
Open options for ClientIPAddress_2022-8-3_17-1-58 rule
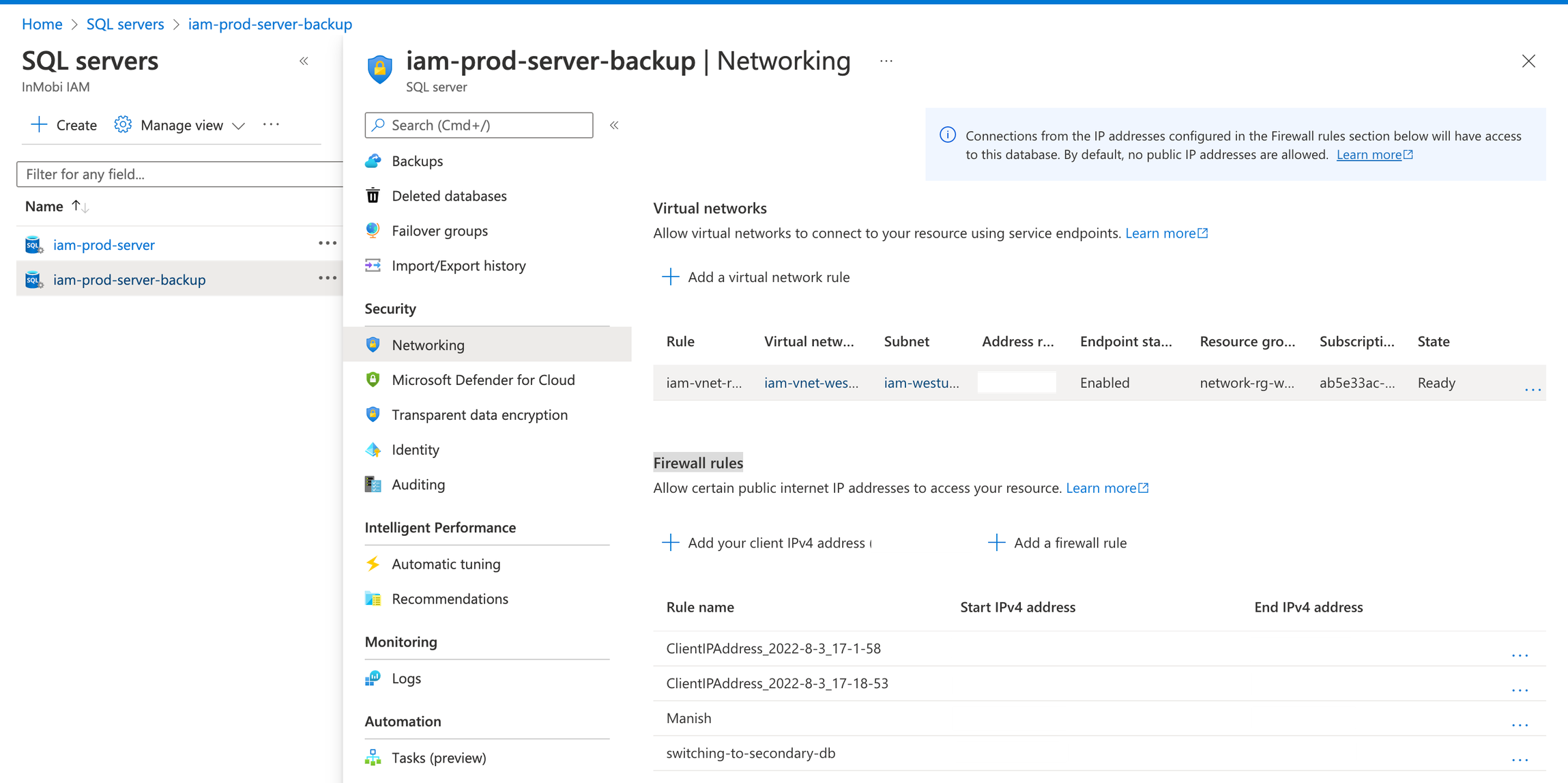coord(1520,655)
